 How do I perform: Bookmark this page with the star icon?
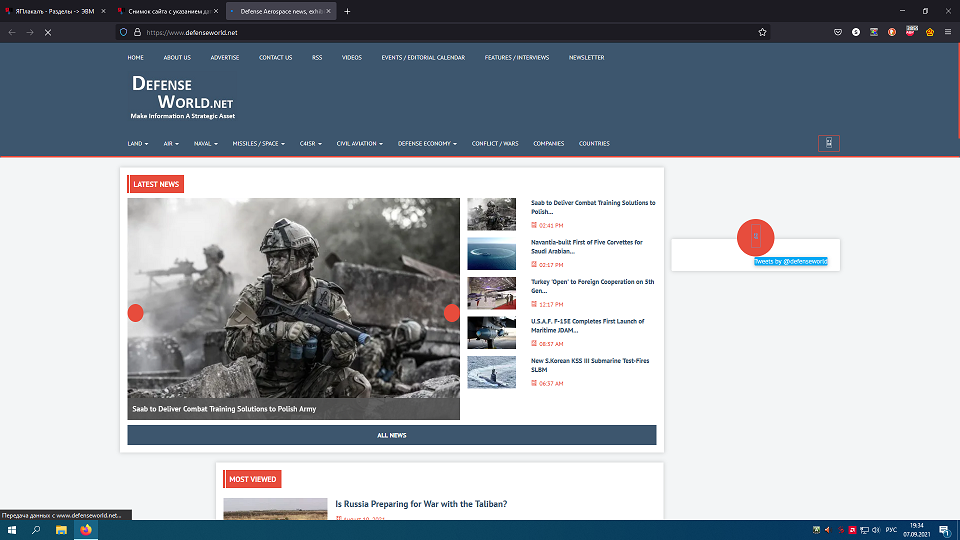coord(762,32)
